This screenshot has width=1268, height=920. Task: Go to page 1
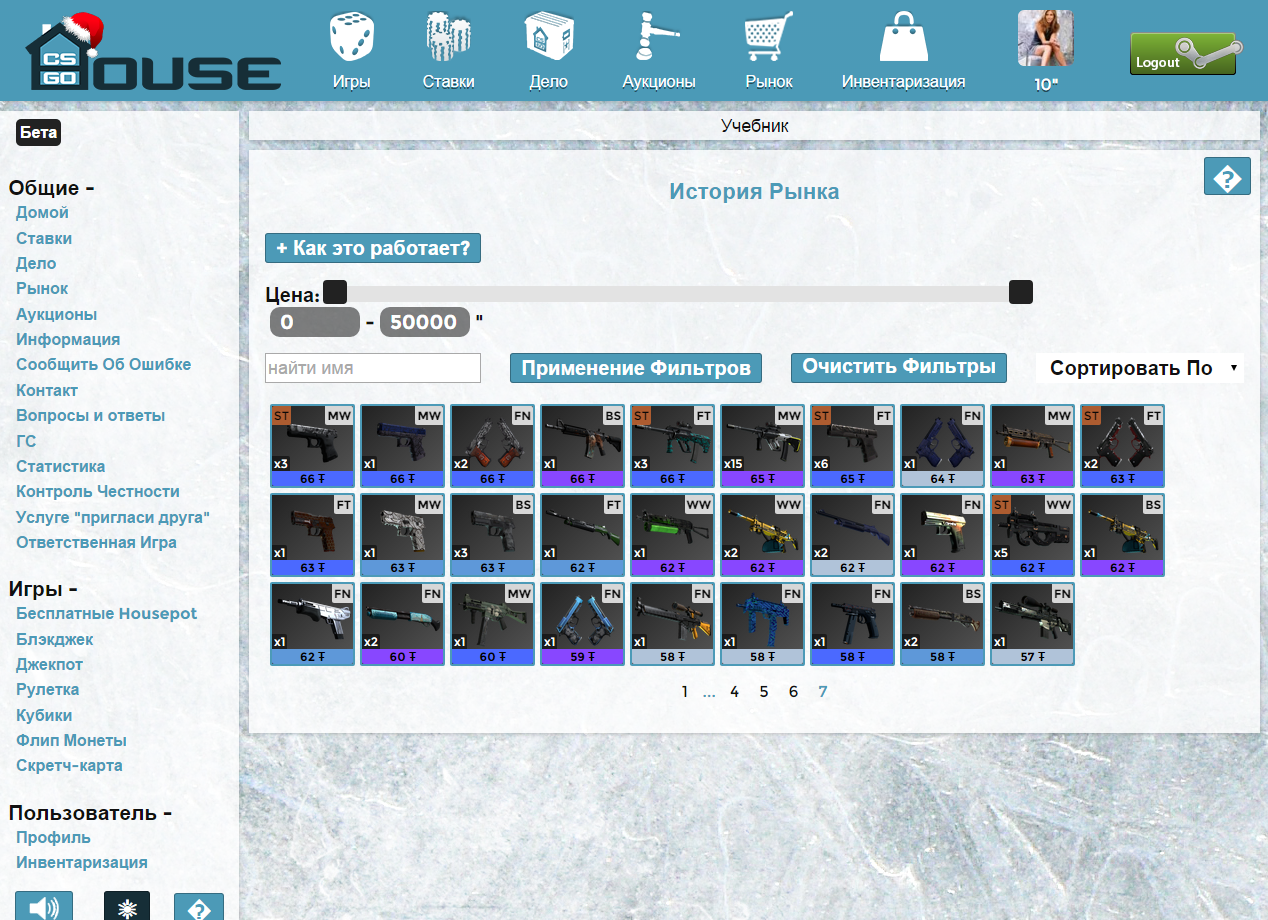685,692
